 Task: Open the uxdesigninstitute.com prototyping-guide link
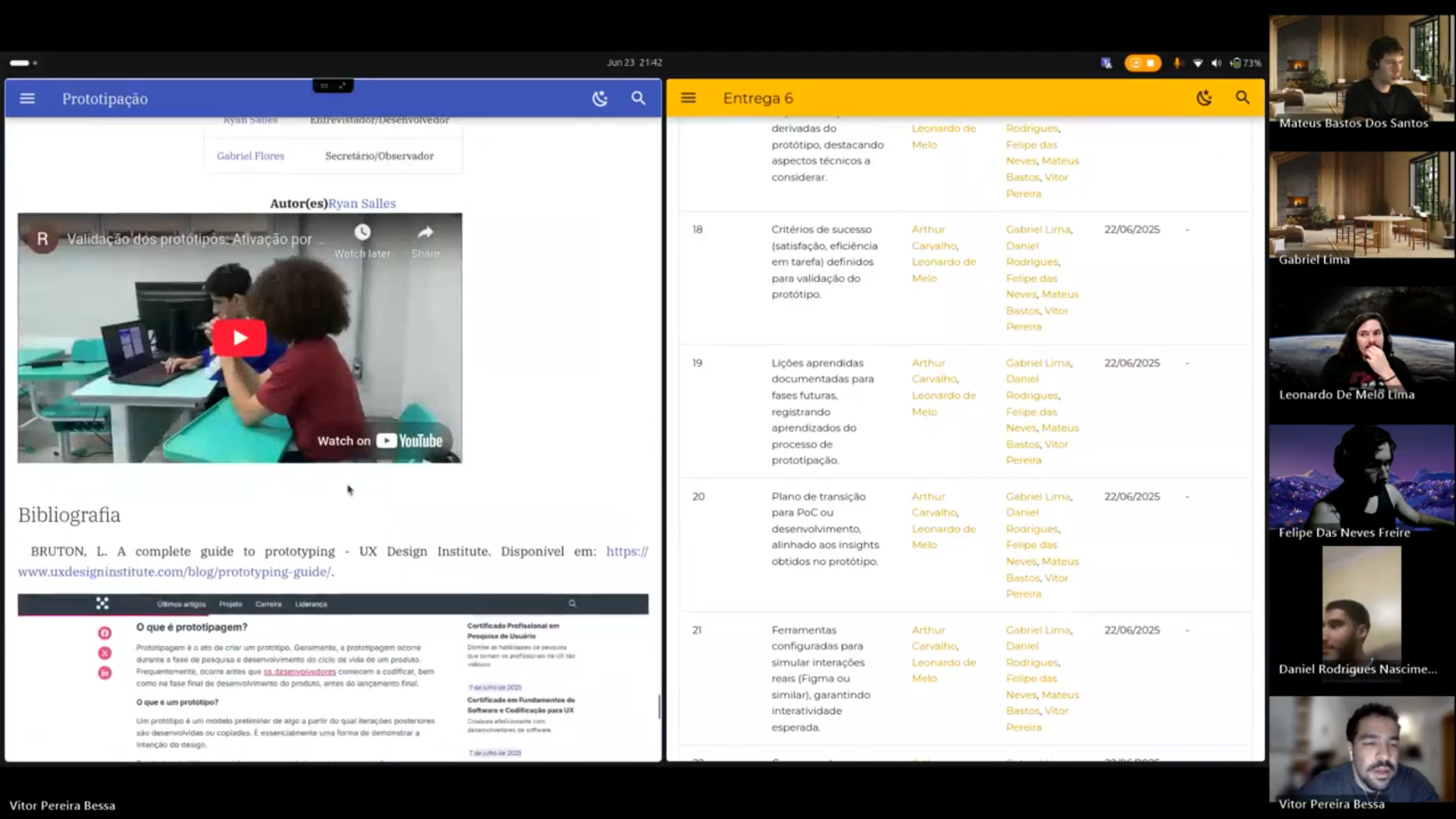click(x=333, y=561)
